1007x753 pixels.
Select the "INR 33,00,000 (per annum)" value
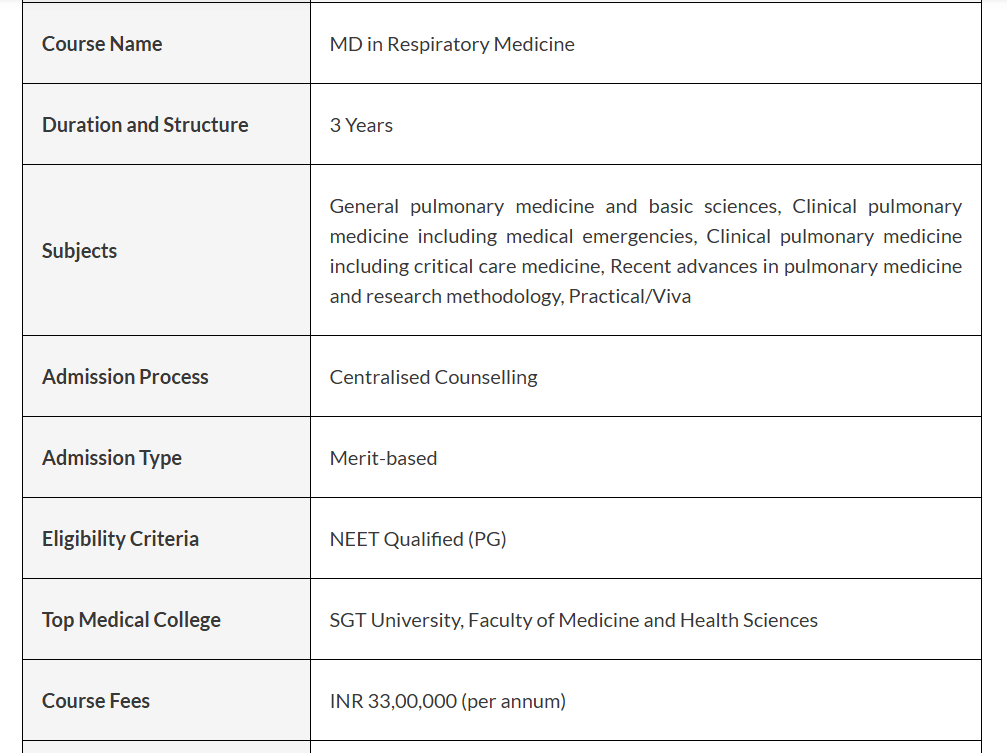[x=447, y=701]
